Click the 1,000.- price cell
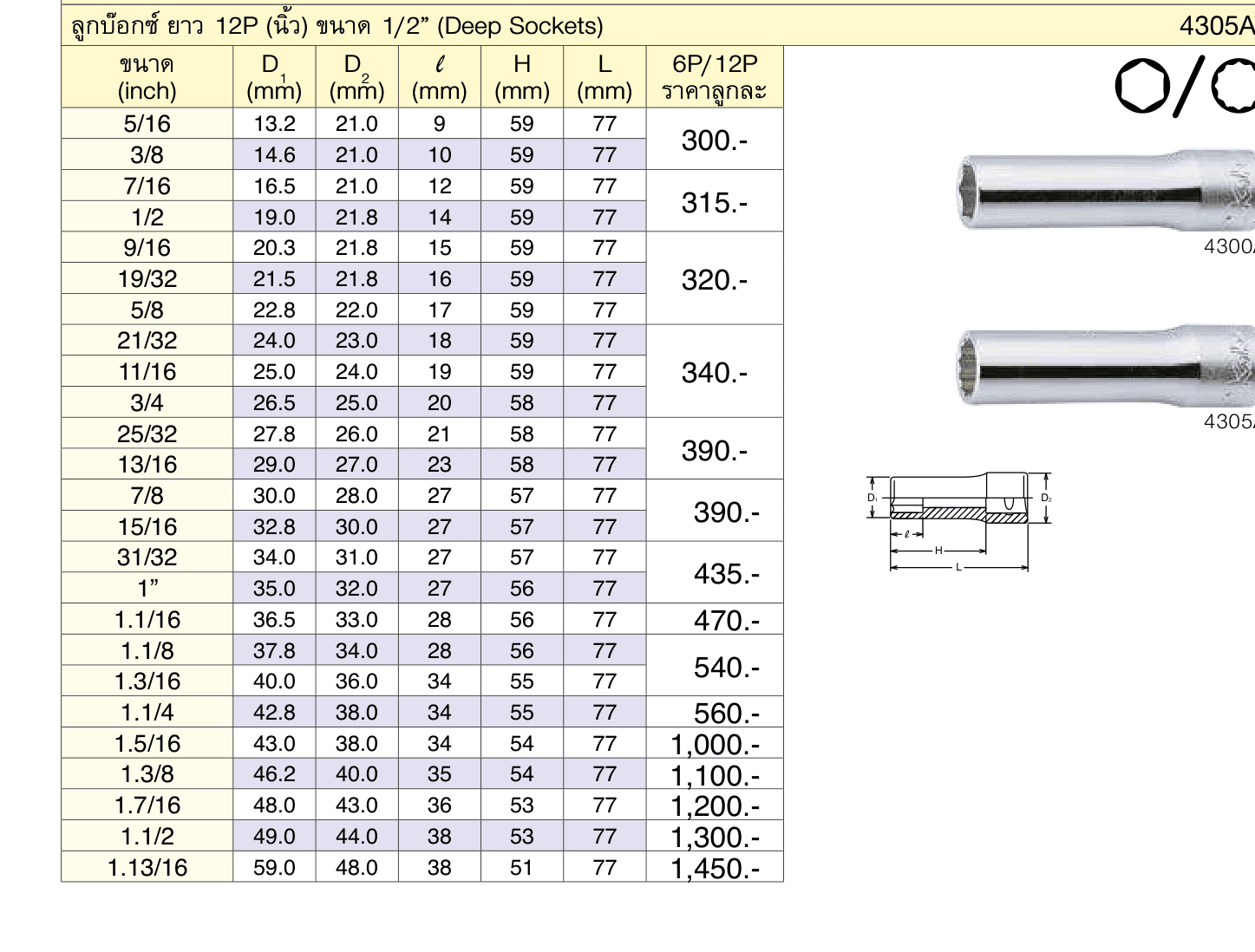The height and width of the screenshot is (952, 1255). [715, 743]
